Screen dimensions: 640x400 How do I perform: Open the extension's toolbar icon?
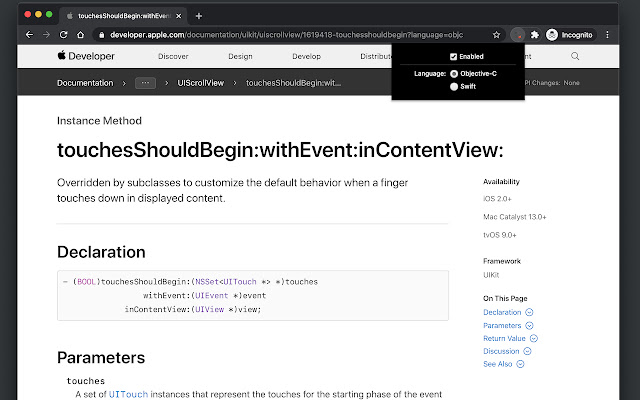(x=518, y=35)
